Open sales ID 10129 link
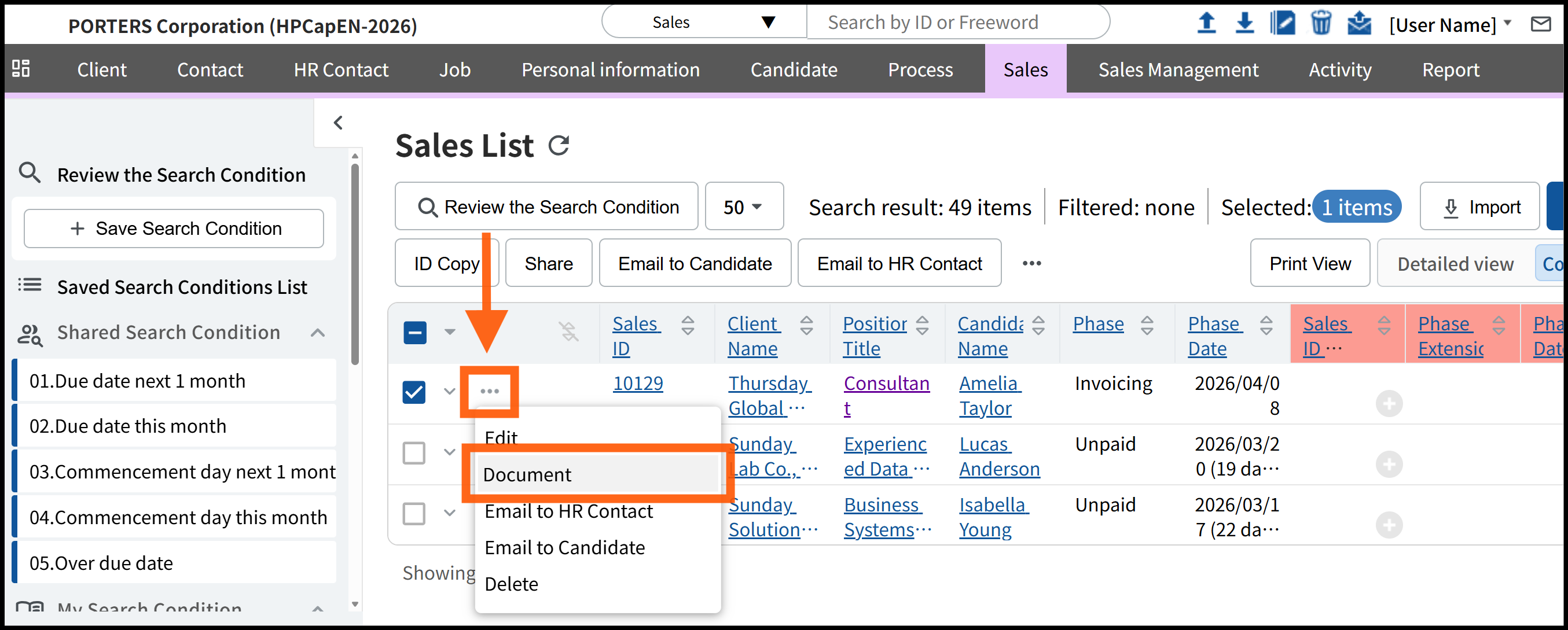Image resolution: width=1568 pixels, height=630 pixels. pos(637,384)
